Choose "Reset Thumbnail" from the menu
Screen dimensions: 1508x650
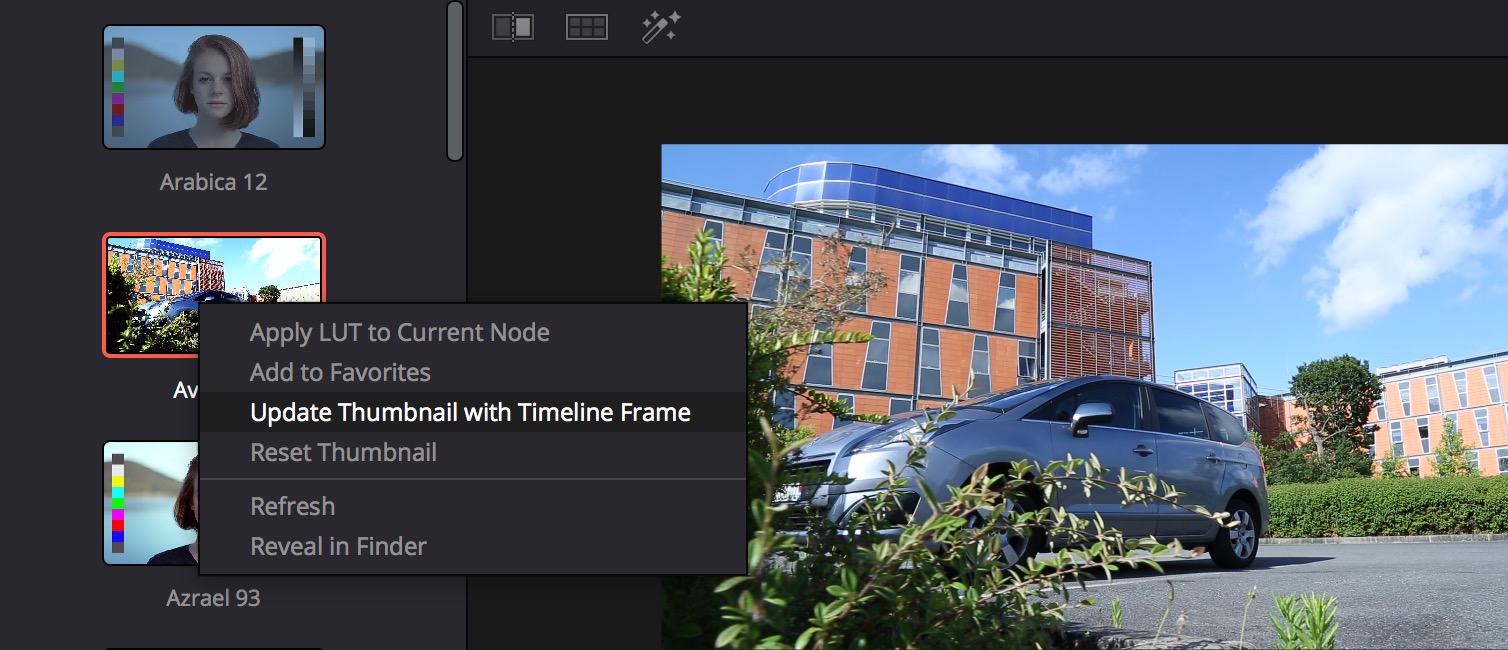tap(344, 452)
